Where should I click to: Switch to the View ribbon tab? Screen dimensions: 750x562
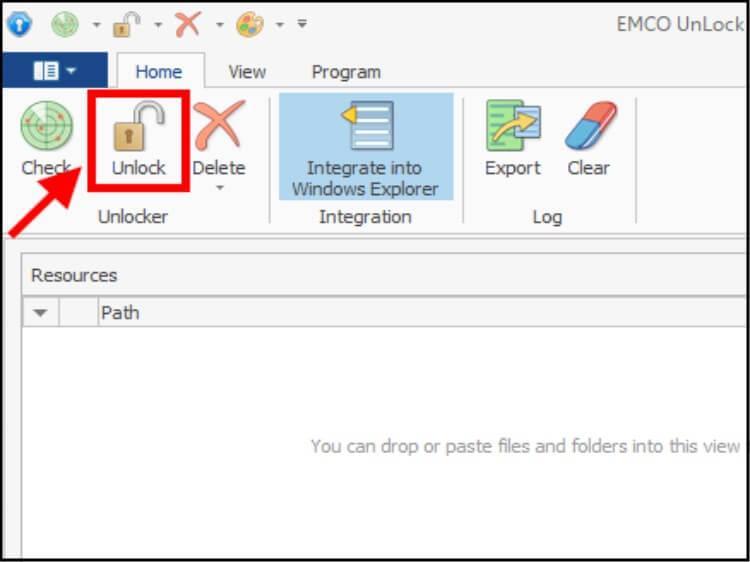click(247, 72)
